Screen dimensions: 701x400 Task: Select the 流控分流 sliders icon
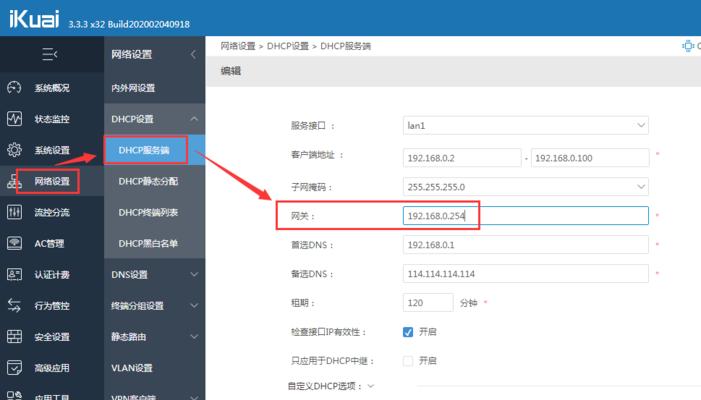click(15, 212)
